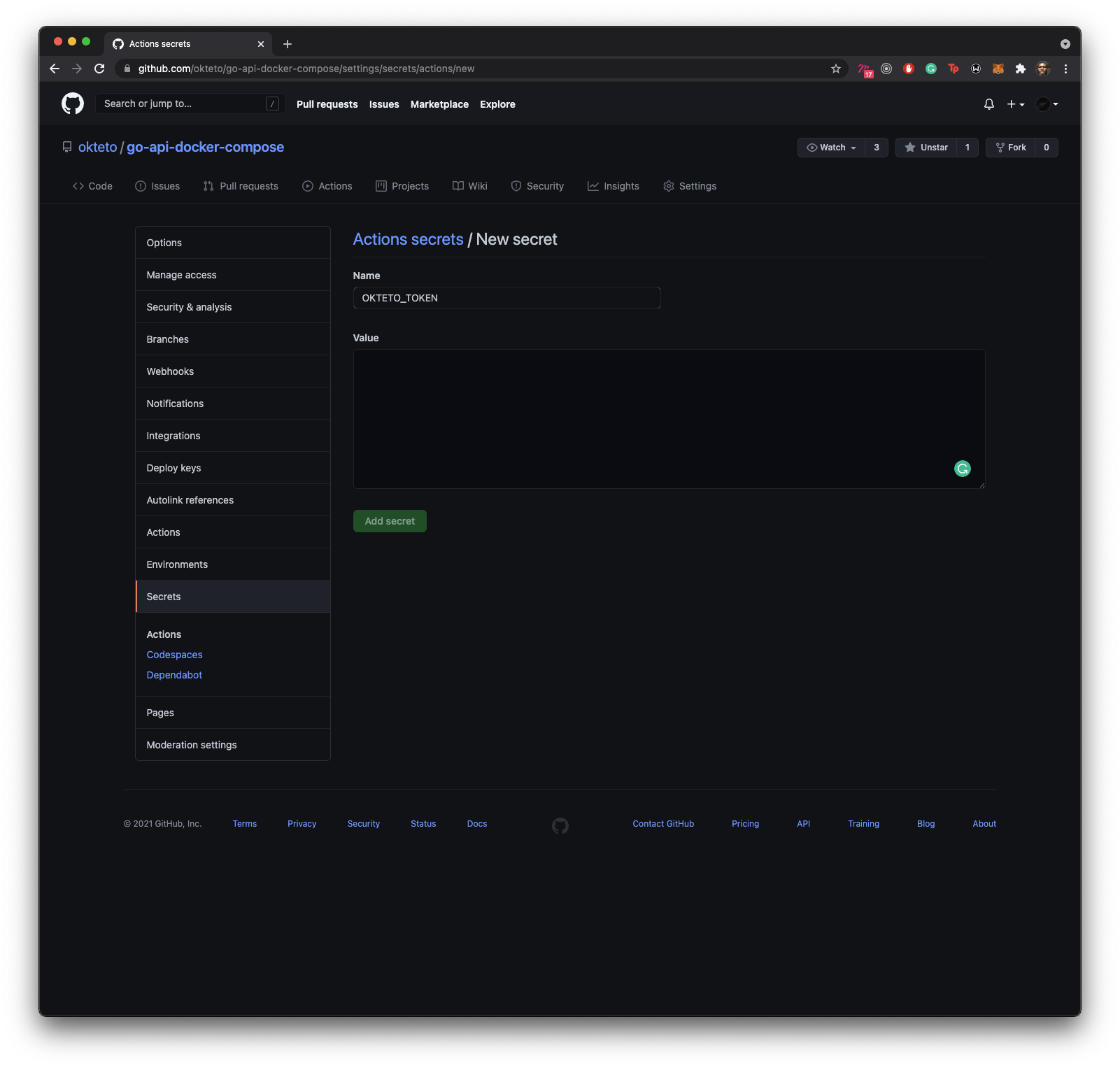Select Security & analysis in sidebar
1120x1068 pixels.
tap(233, 307)
